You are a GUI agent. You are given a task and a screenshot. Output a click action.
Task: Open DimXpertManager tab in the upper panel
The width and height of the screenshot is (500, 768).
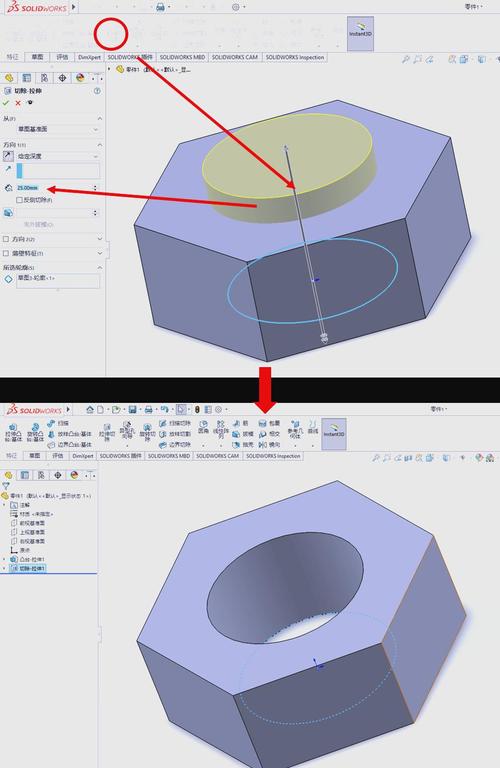click(x=62, y=78)
